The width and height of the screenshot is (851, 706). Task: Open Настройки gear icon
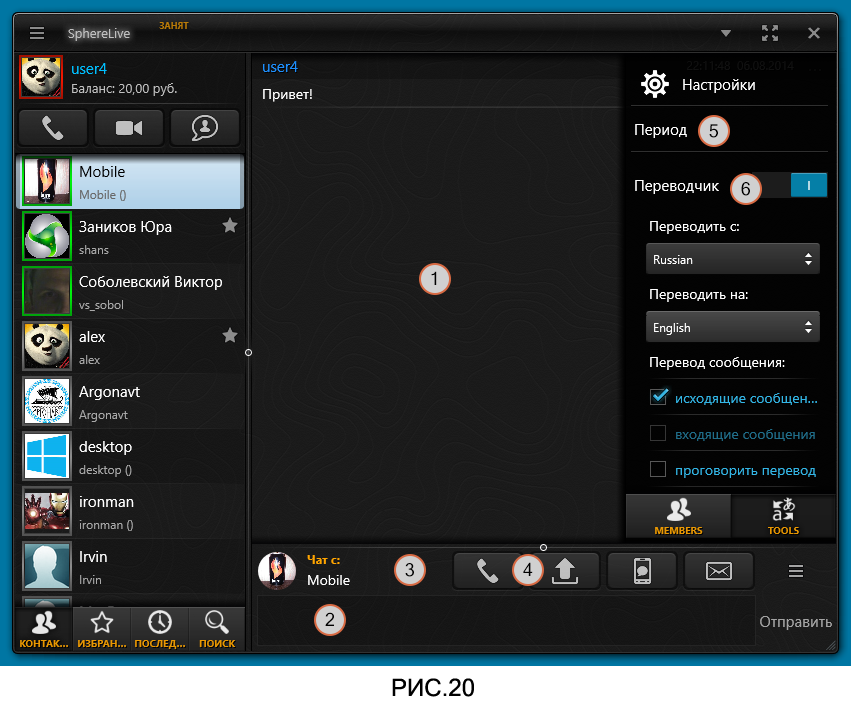pyautogui.click(x=655, y=84)
